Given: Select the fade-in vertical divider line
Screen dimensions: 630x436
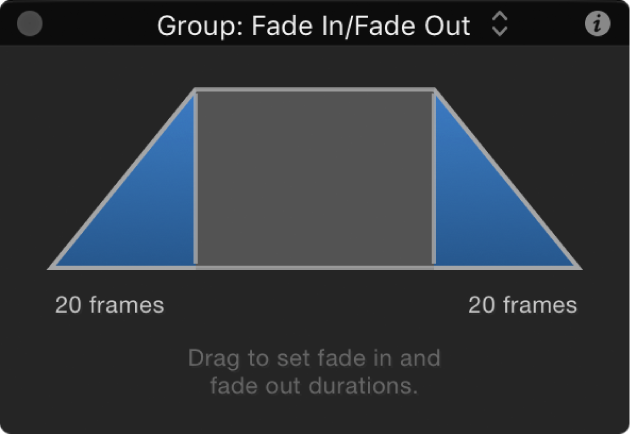Looking at the screenshot, I should (195, 180).
